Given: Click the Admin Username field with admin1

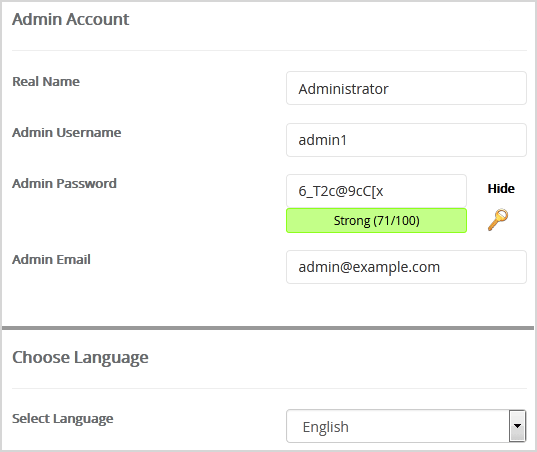Looking at the screenshot, I should pyautogui.click(x=406, y=140).
